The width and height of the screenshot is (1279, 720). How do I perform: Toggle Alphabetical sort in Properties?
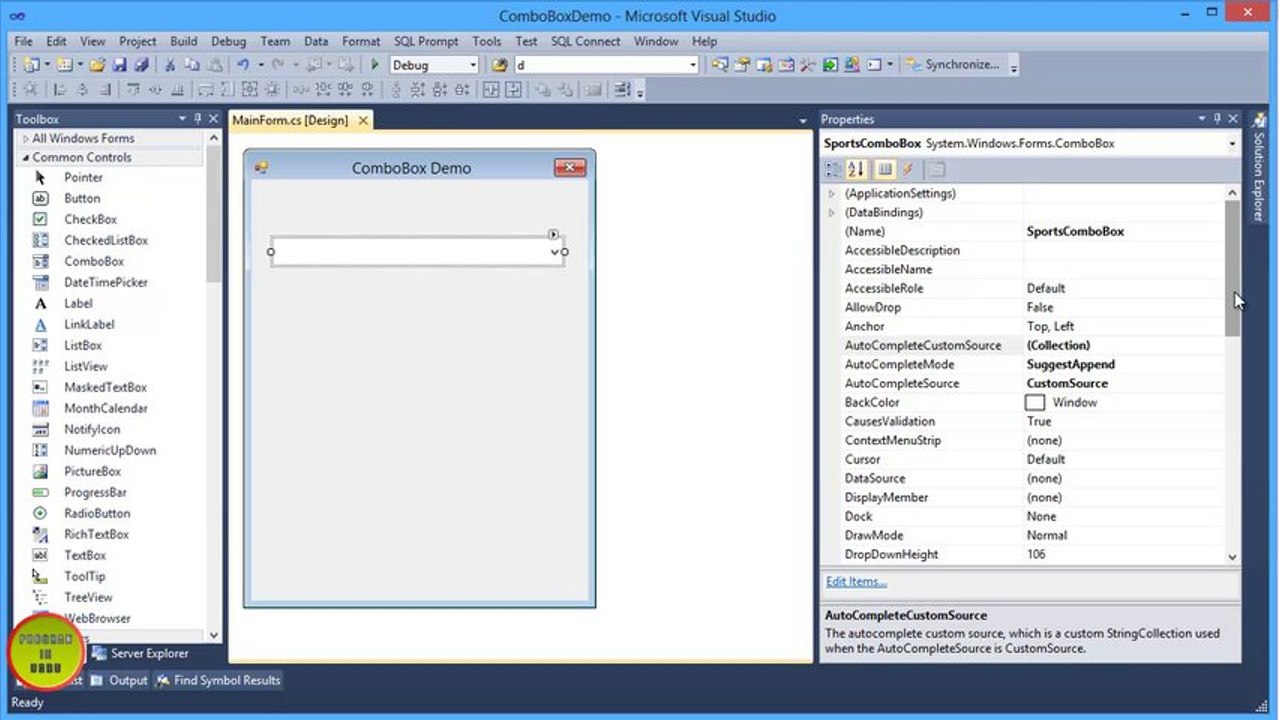pyautogui.click(x=855, y=170)
